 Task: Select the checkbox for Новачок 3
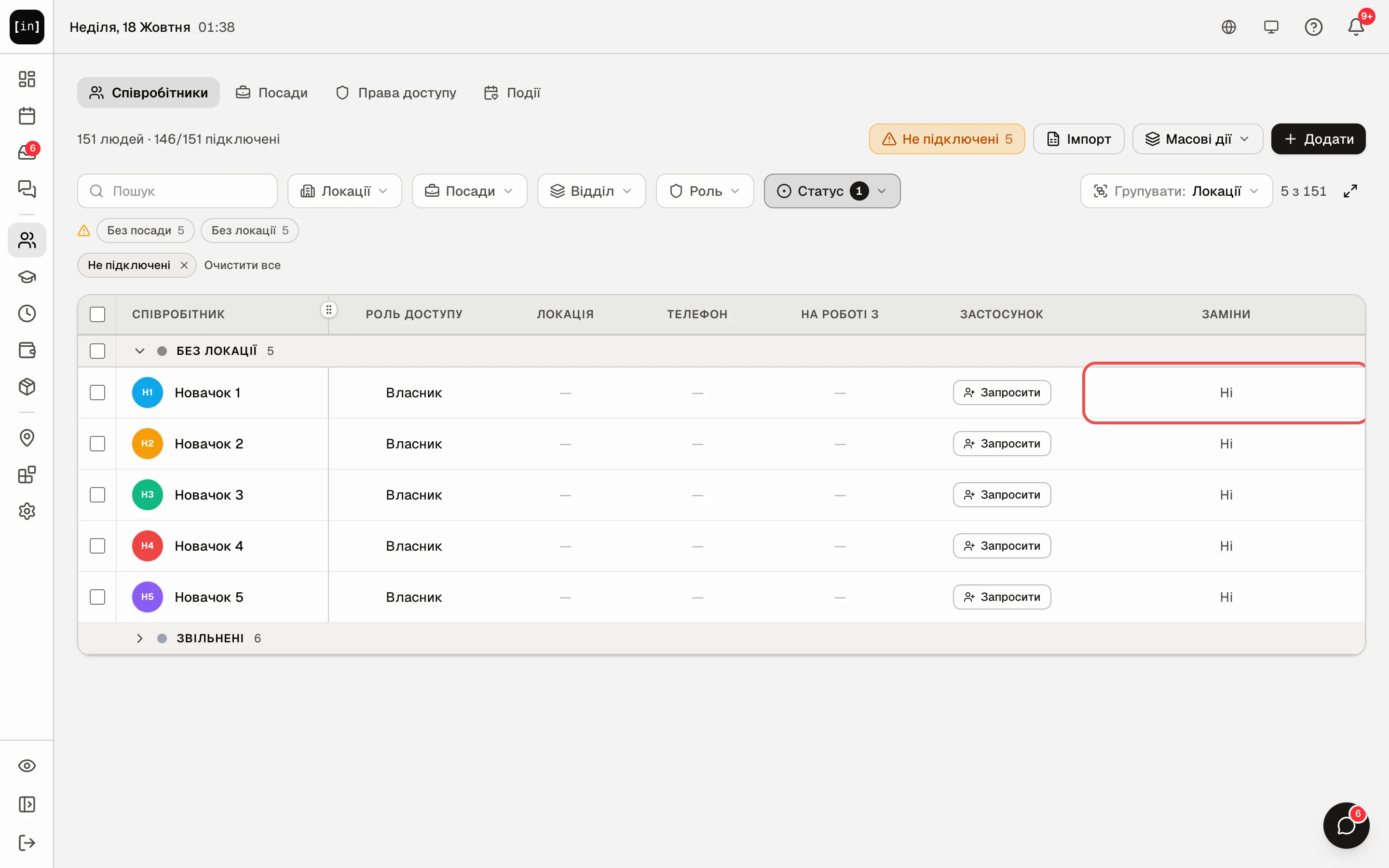tap(97, 495)
